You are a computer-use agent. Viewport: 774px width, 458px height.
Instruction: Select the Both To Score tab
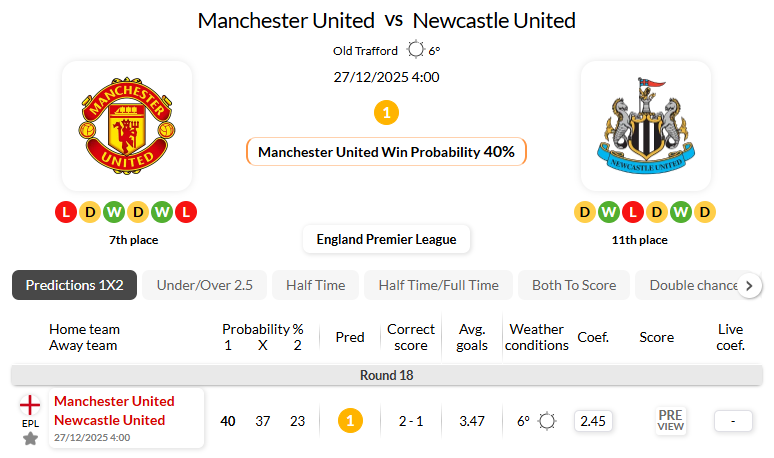(574, 285)
